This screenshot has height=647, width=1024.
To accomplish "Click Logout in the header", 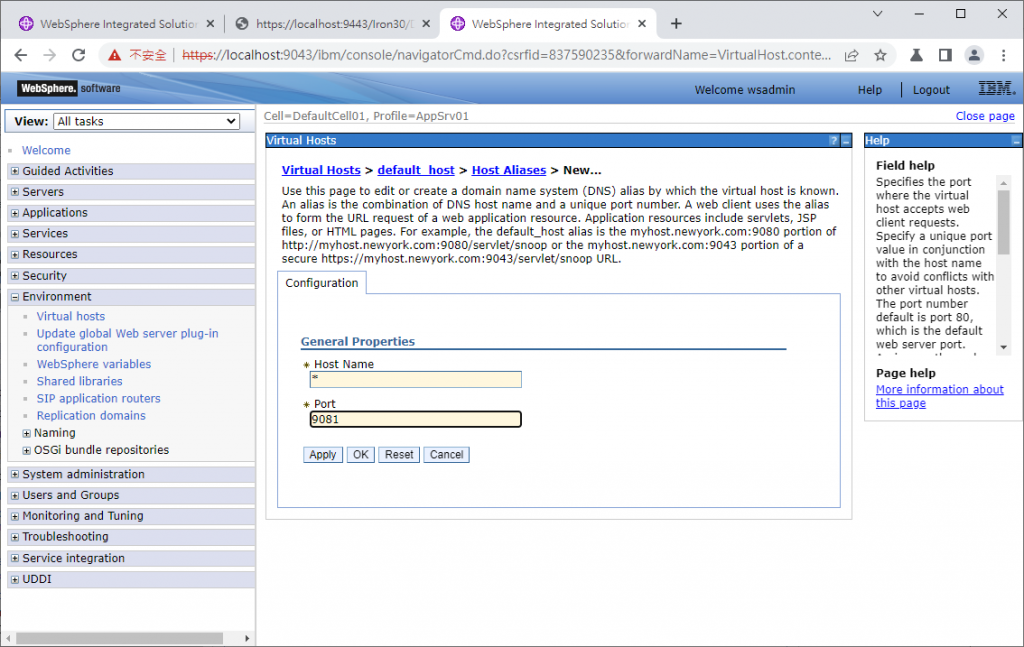I will tap(931, 89).
